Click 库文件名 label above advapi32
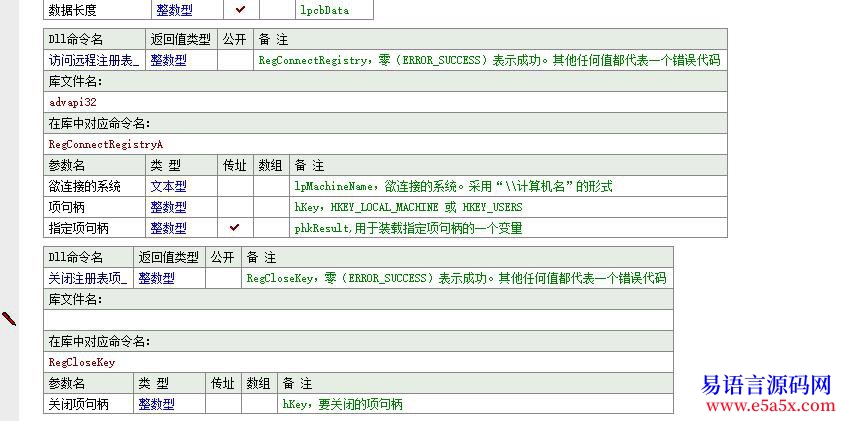This screenshot has width=860, height=421. coord(76,81)
